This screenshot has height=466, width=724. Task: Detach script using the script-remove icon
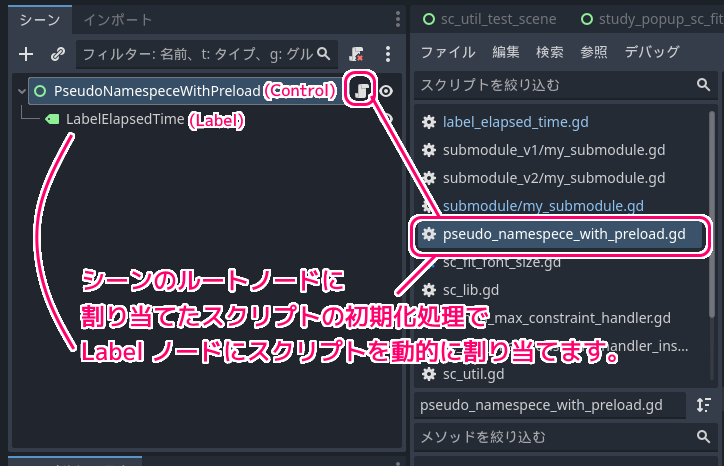[356, 54]
